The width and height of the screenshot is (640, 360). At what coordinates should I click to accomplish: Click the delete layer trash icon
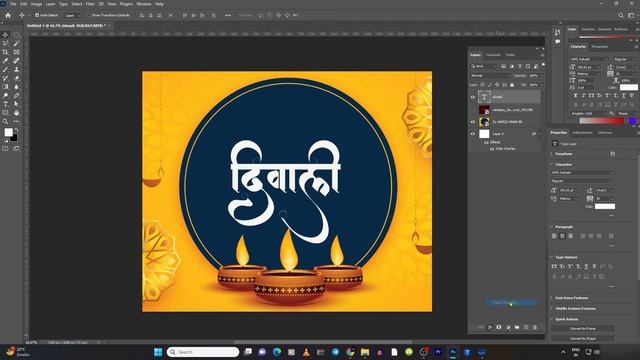[x=535, y=327]
